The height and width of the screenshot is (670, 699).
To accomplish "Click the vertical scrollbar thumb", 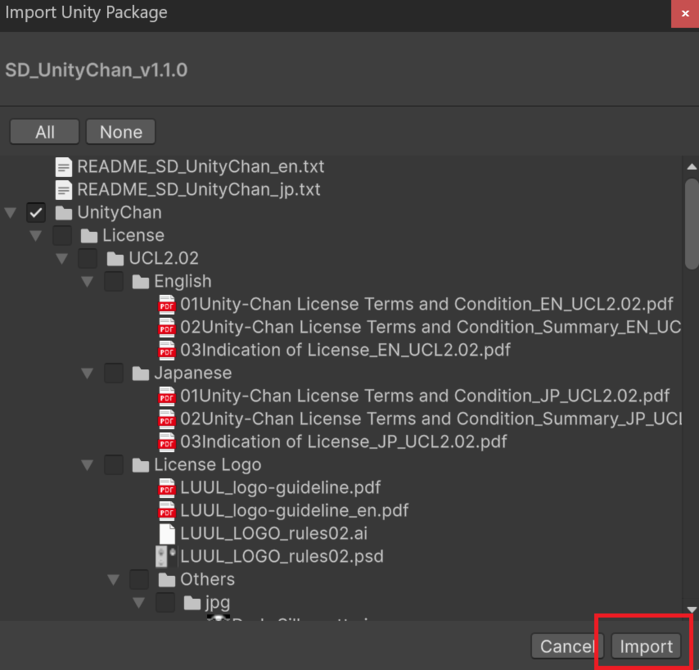I will pyautogui.click(x=692, y=224).
